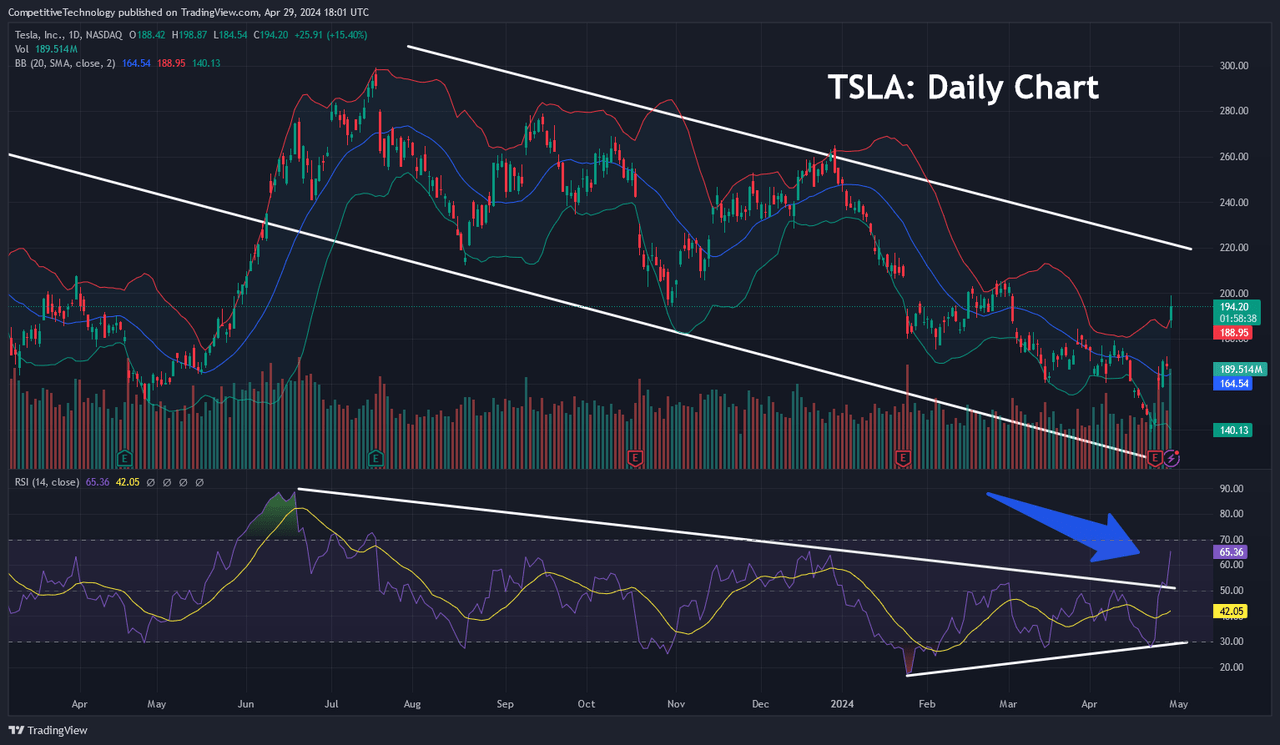Click the 01:58:38 bar countdown timer
Screen dimensions: 1280x745
[x=1238, y=318]
